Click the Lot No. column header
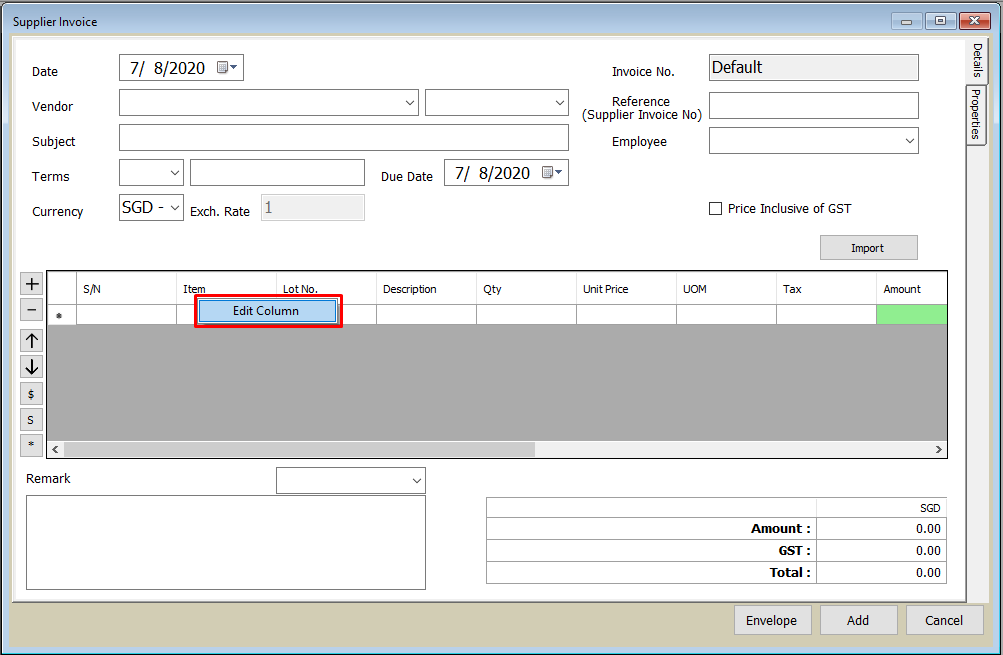 point(326,288)
